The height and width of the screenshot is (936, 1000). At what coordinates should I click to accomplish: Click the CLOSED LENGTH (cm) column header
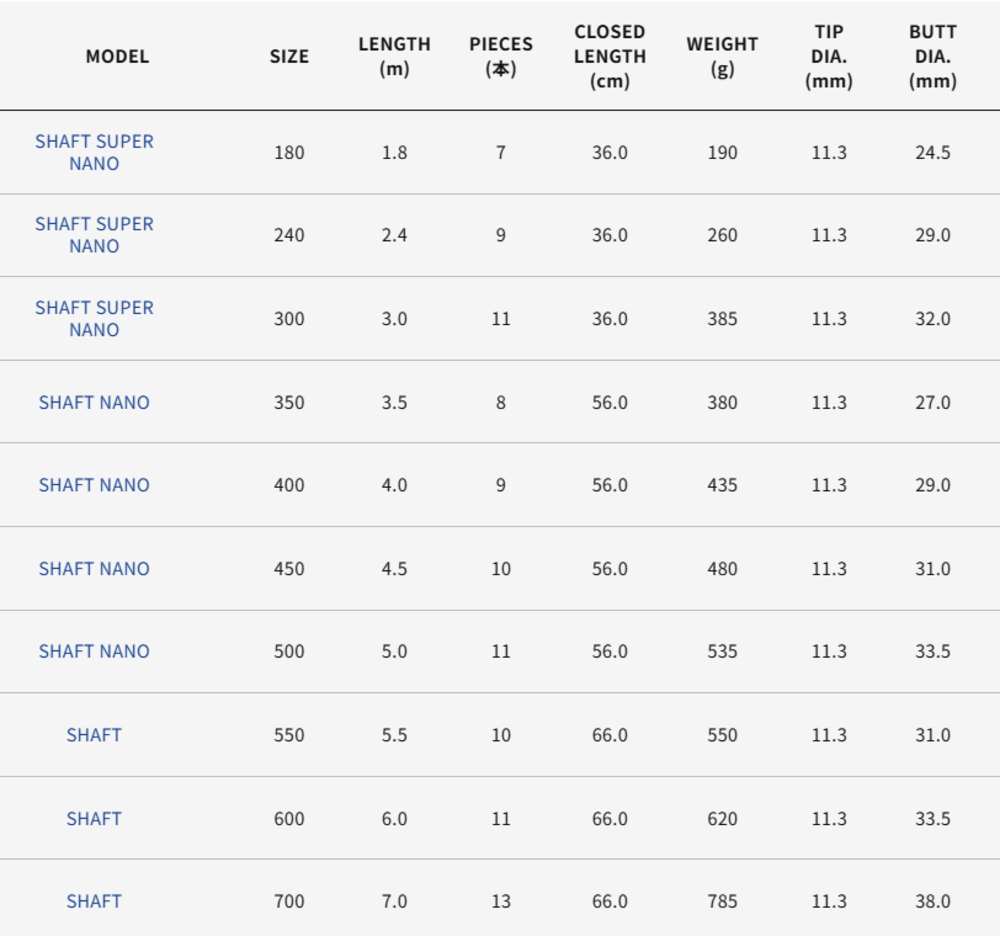(609, 56)
